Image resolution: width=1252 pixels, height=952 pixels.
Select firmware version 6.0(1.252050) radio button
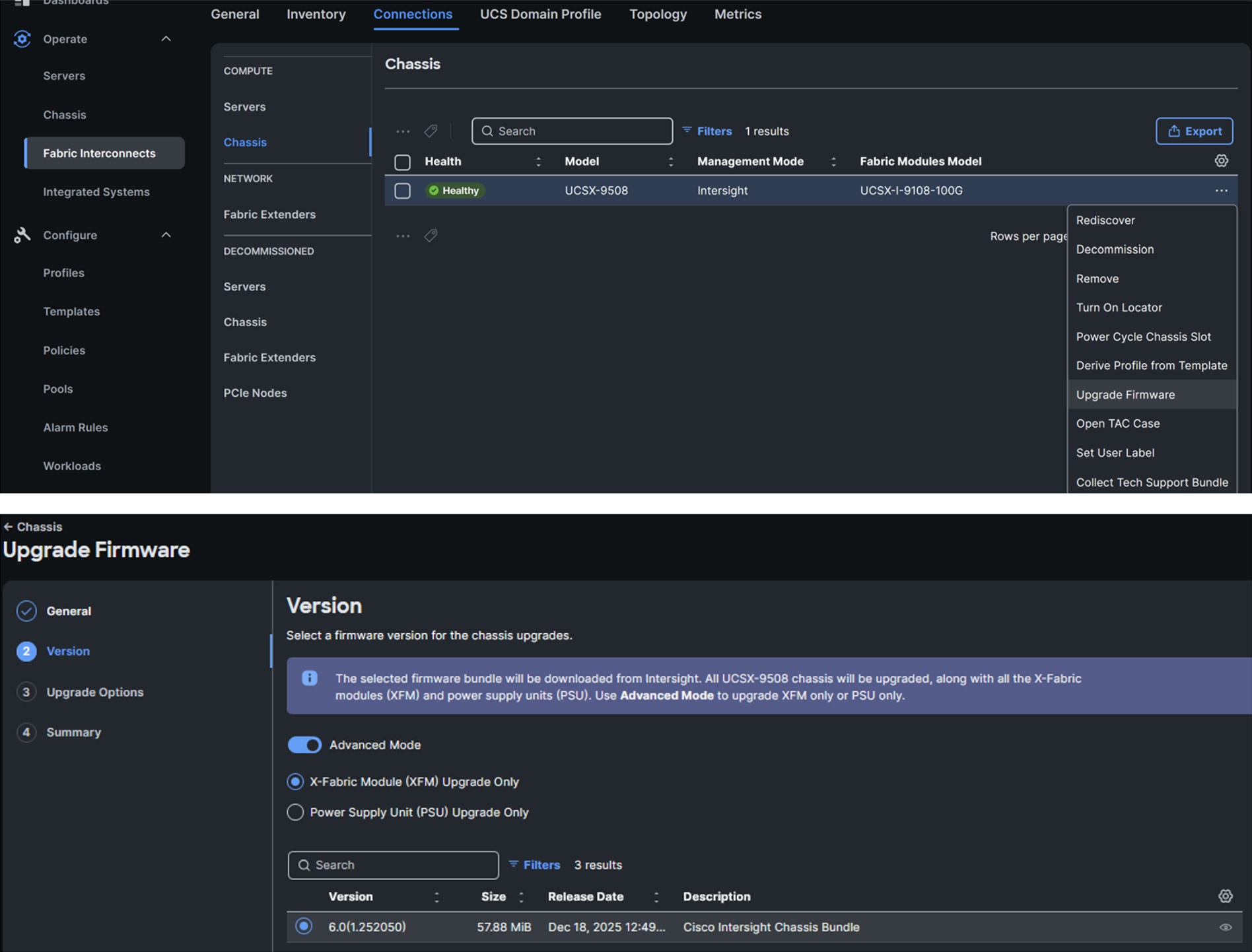[304, 926]
